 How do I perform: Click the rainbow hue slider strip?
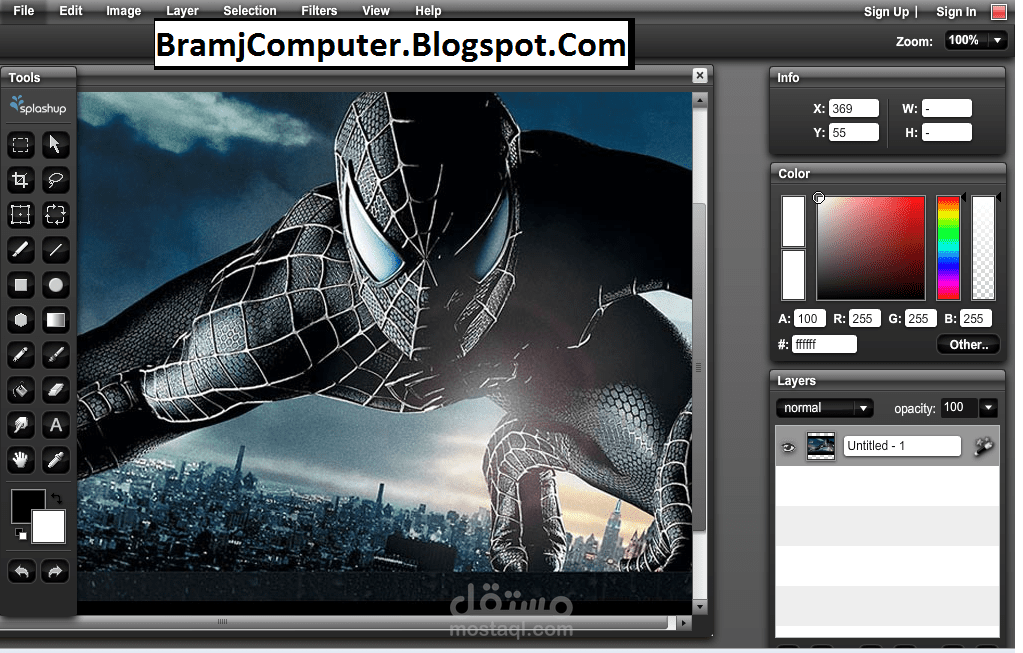948,248
